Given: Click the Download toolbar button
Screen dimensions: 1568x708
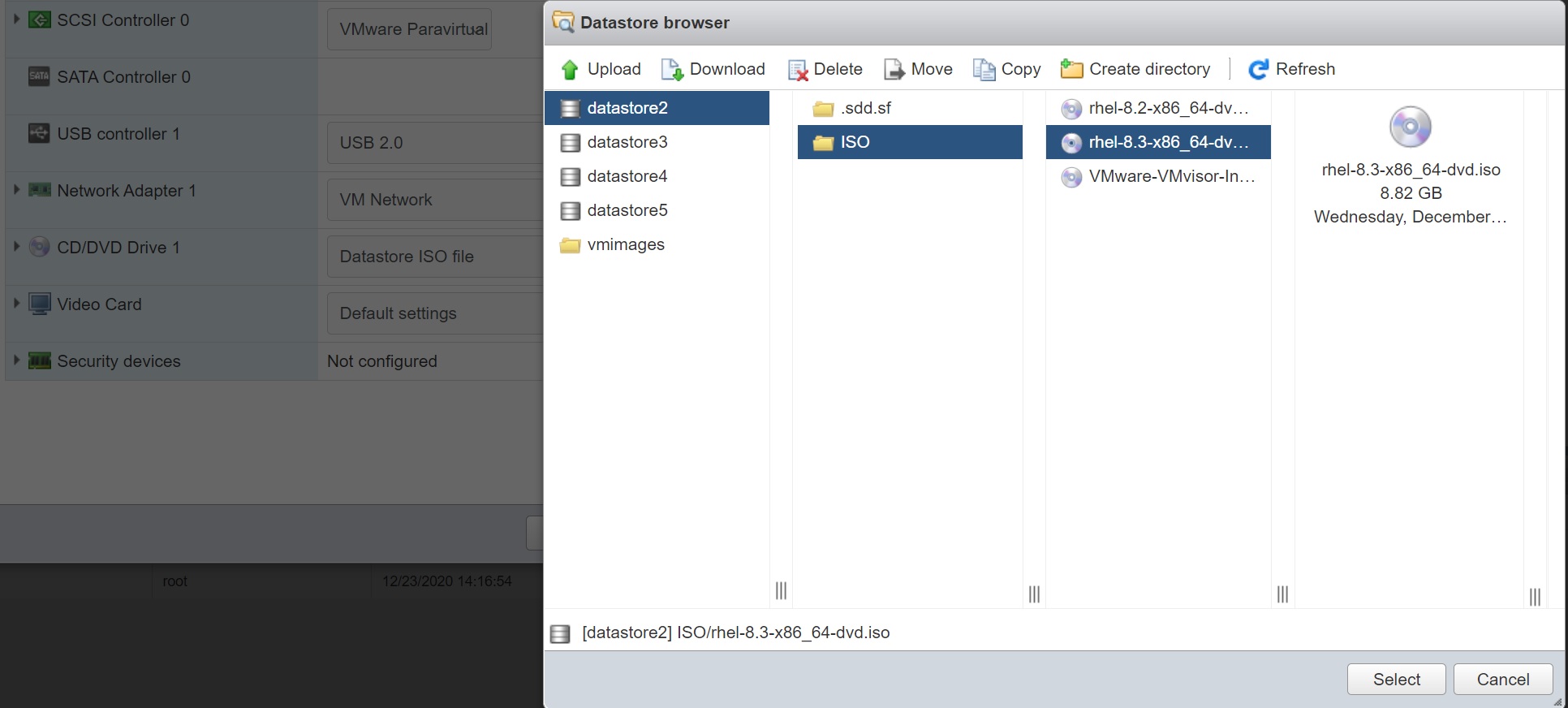Looking at the screenshot, I should point(713,69).
